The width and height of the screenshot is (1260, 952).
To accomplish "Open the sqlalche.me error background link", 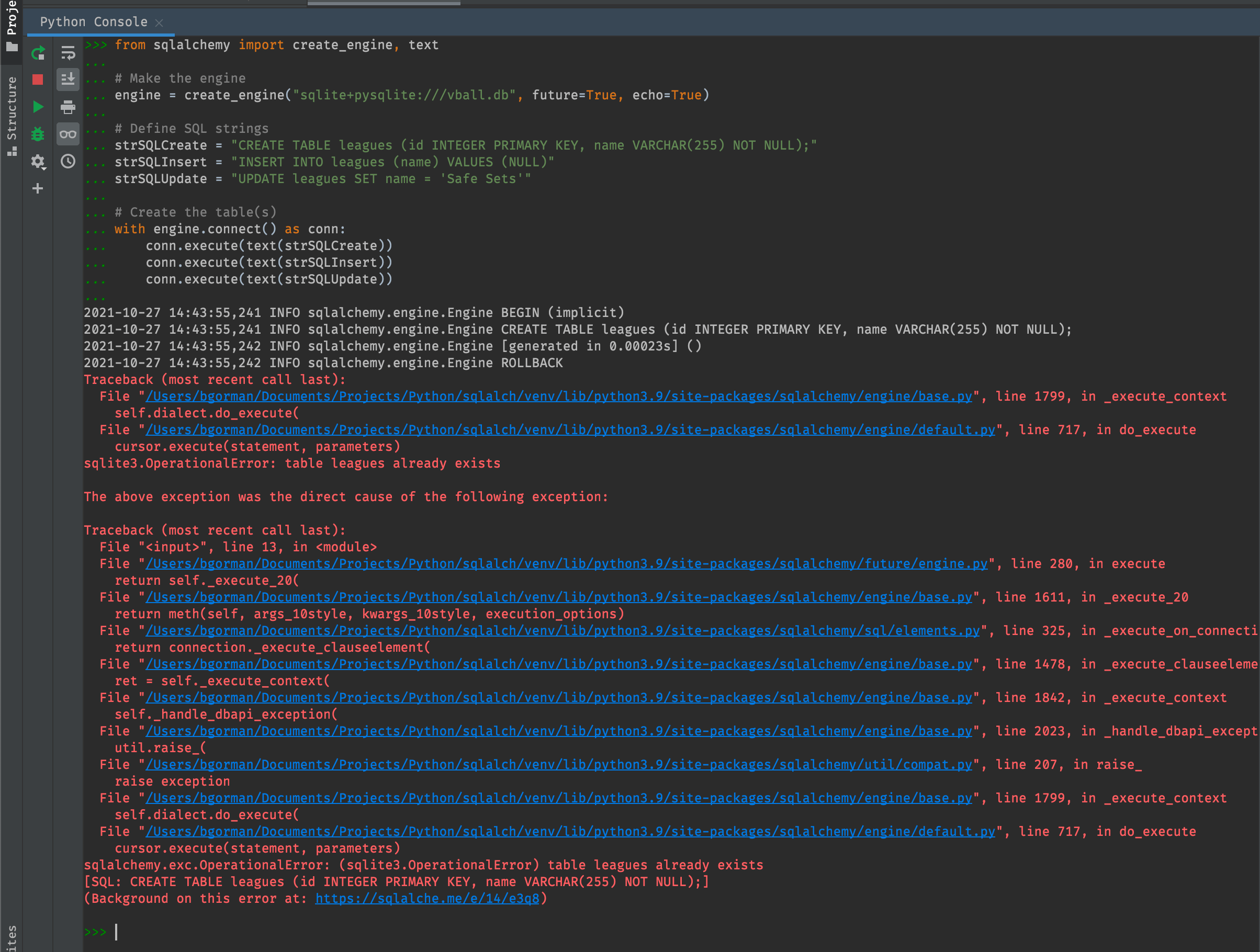I will 429,898.
